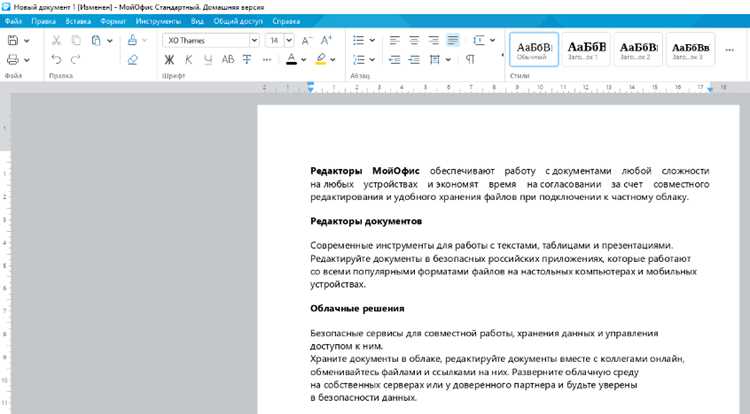Toggle bold Ж formatting
750x414 pixels.
coord(169,60)
